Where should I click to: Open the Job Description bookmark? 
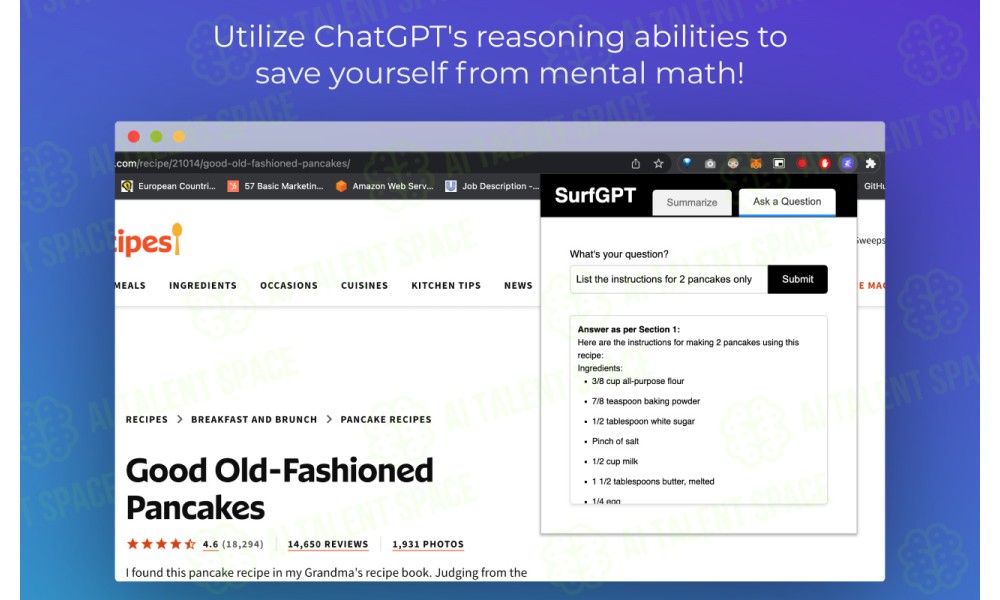click(x=492, y=186)
